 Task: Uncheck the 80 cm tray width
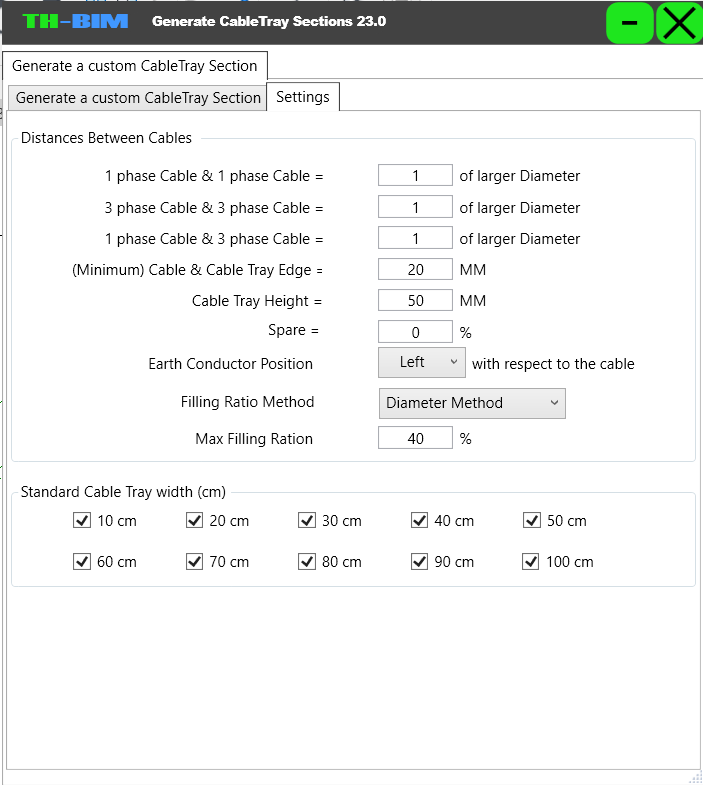point(307,561)
